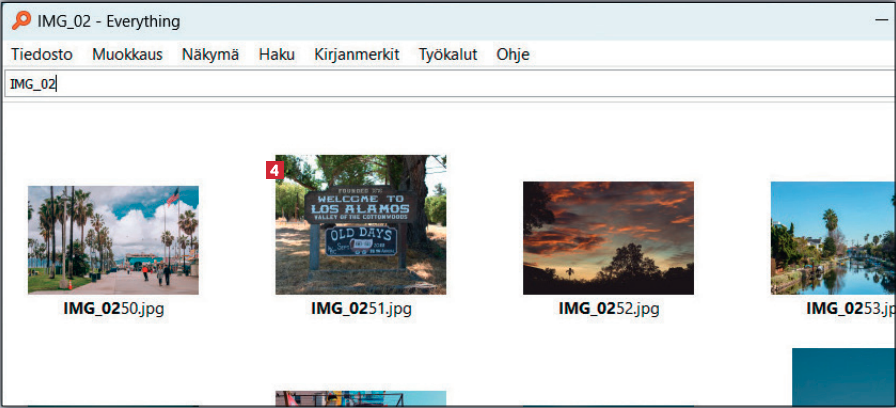
Task: Click the IMG_0253.jpg file name label
Action: (x=850, y=309)
